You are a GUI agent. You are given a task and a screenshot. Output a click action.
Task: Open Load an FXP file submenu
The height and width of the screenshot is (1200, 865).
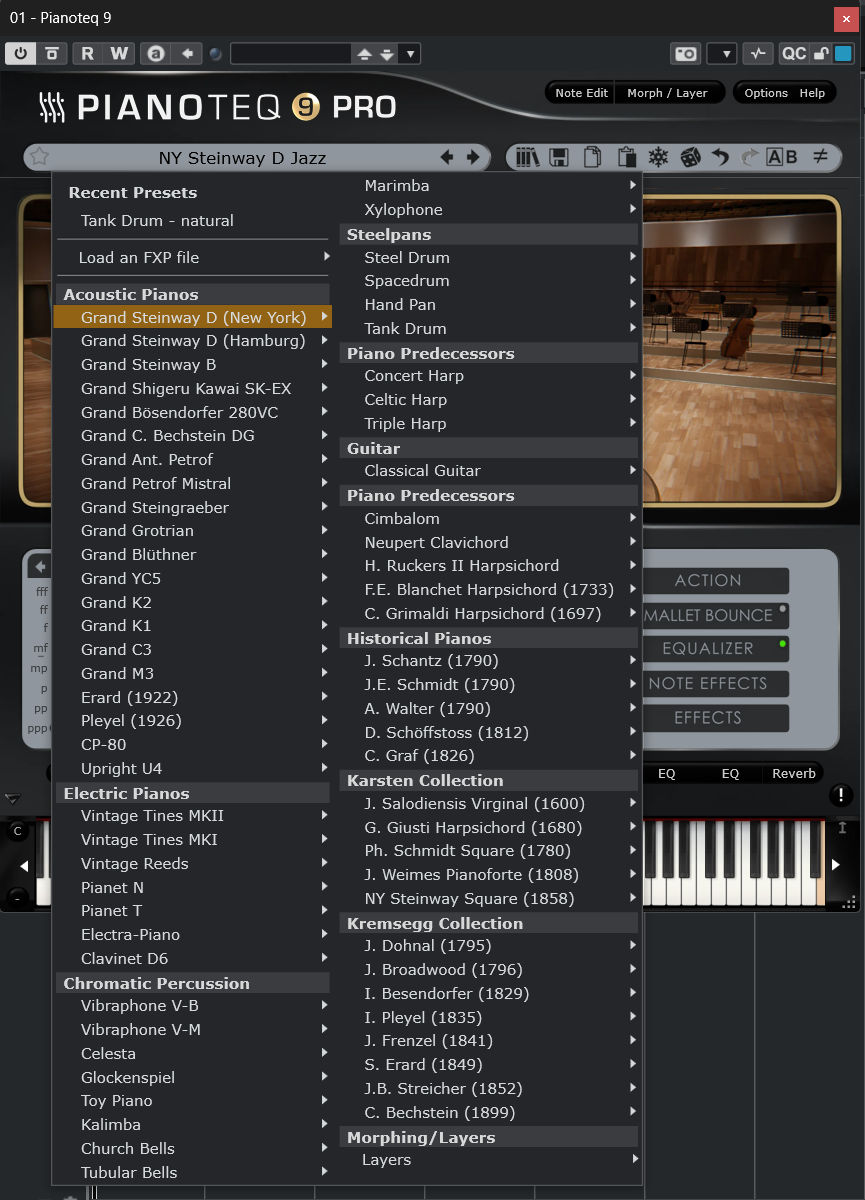pos(192,258)
